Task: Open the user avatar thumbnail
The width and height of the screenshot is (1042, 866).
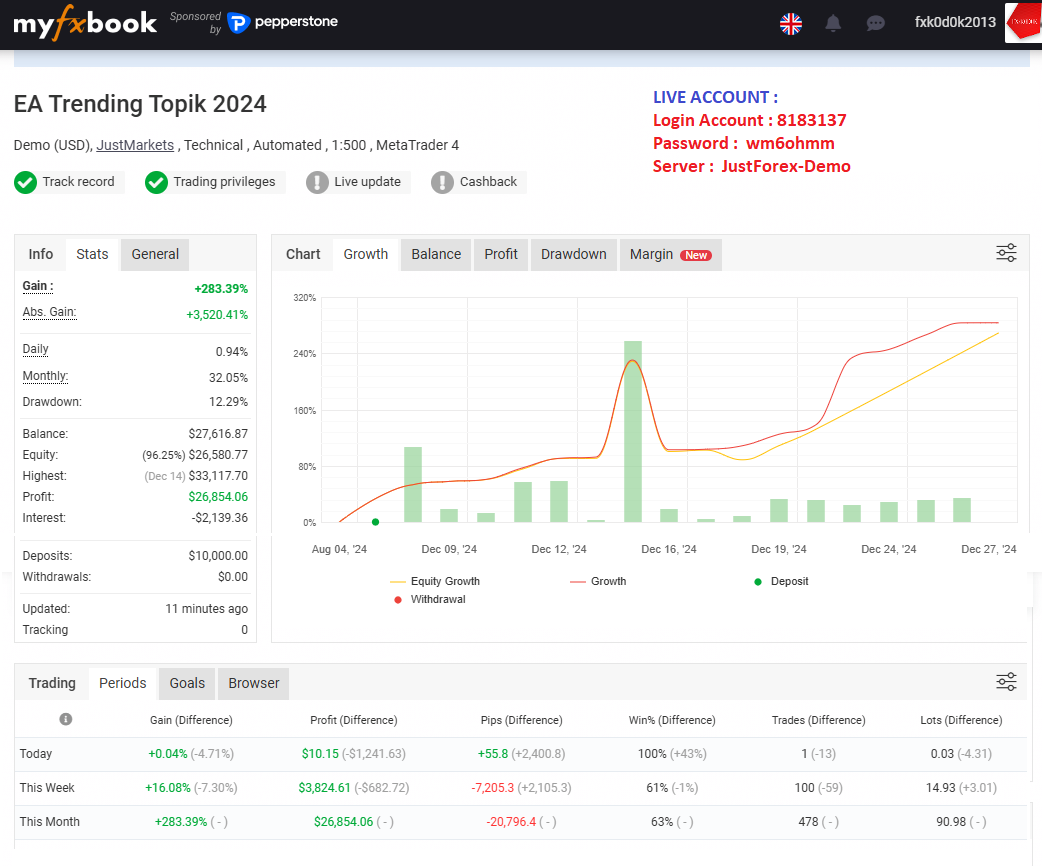Action: tap(1023, 23)
